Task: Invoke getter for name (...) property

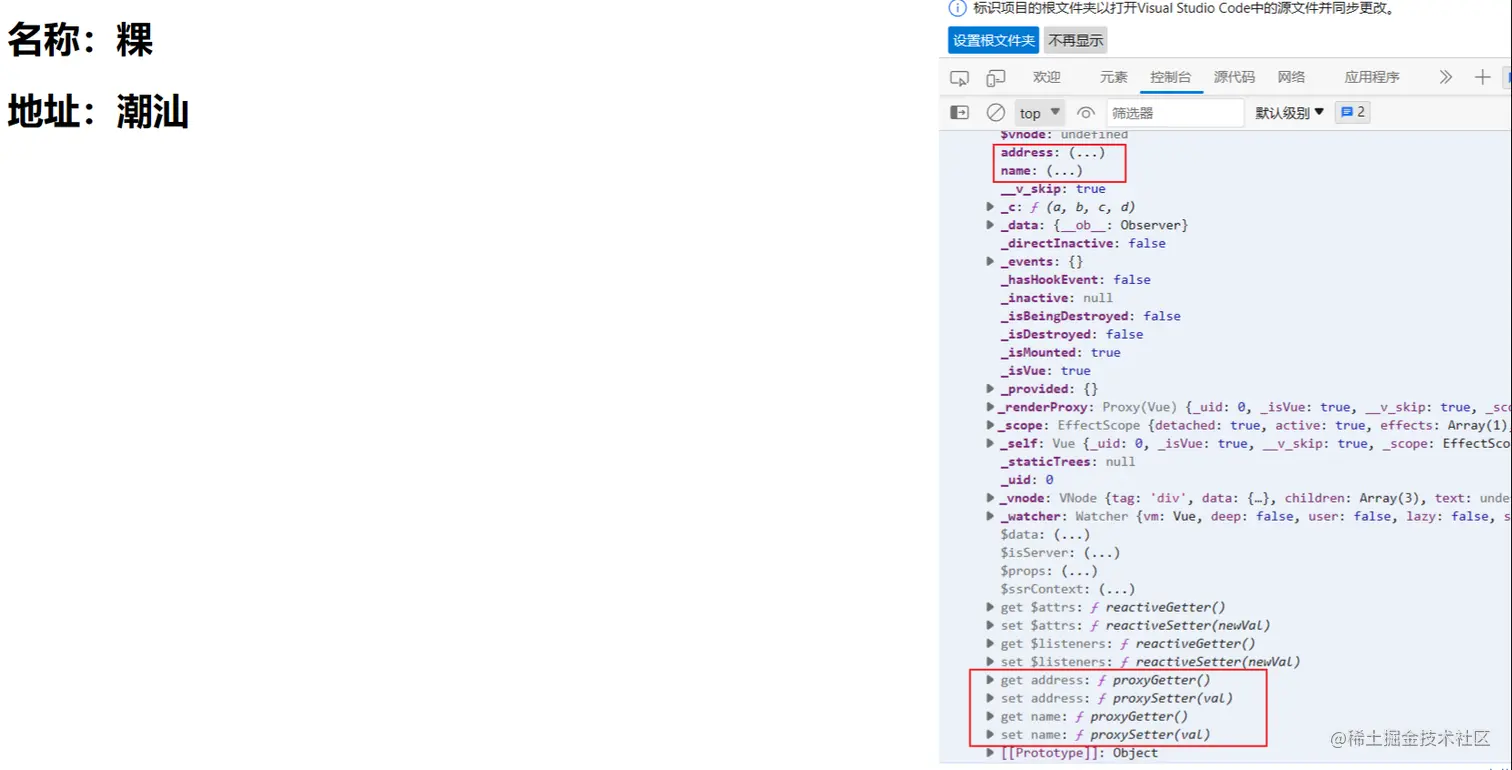Action: point(1063,171)
